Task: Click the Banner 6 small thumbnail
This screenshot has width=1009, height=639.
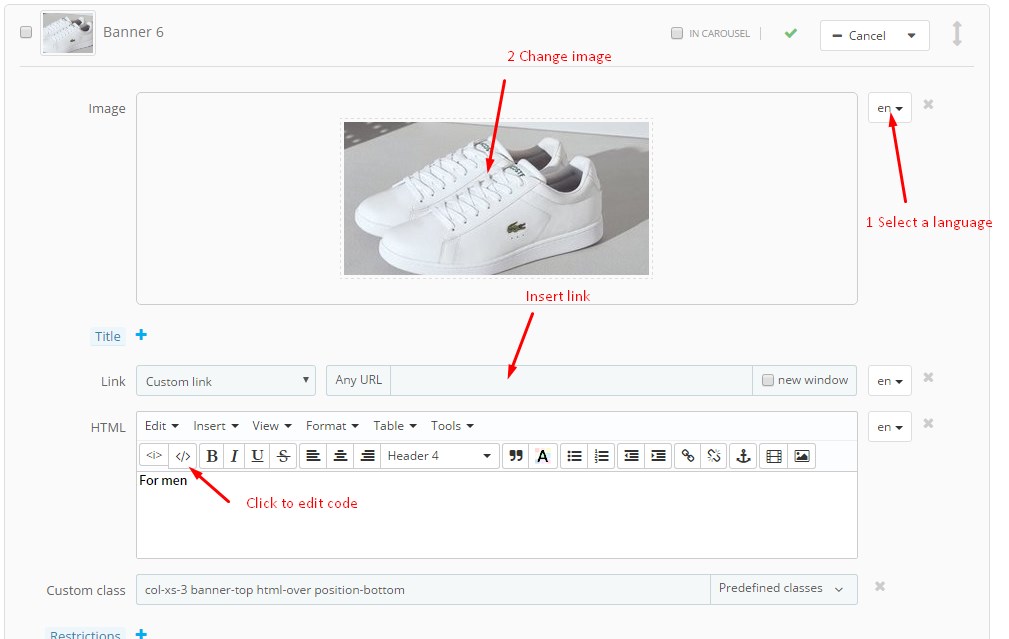Action: (x=68, y=33)
